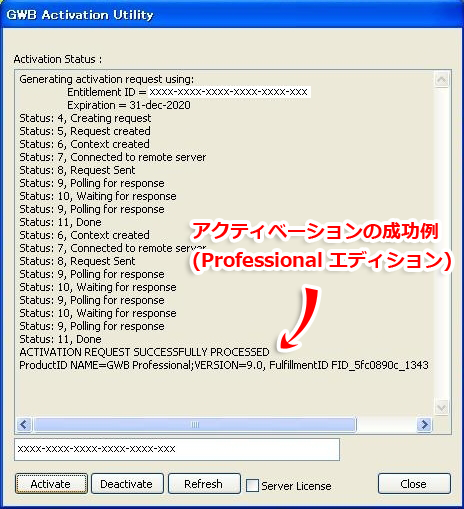The height and width of the screenshot is (509, 464).
Task: Select the ACTIVATION REQUEST SUCCESSFULLY PROCESSED line
Action: coord(144,352)
